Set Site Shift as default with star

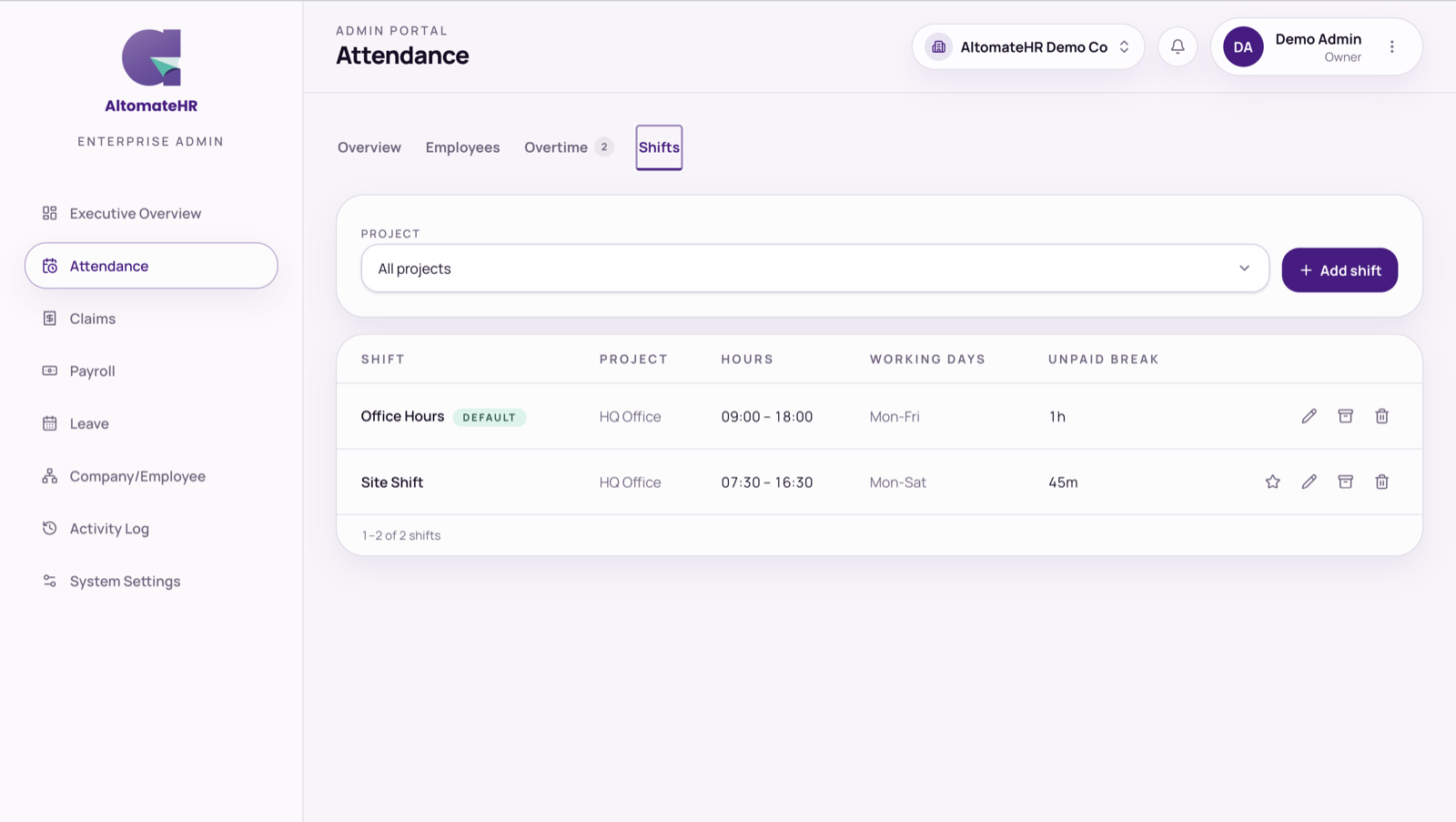click(1272, 482)
